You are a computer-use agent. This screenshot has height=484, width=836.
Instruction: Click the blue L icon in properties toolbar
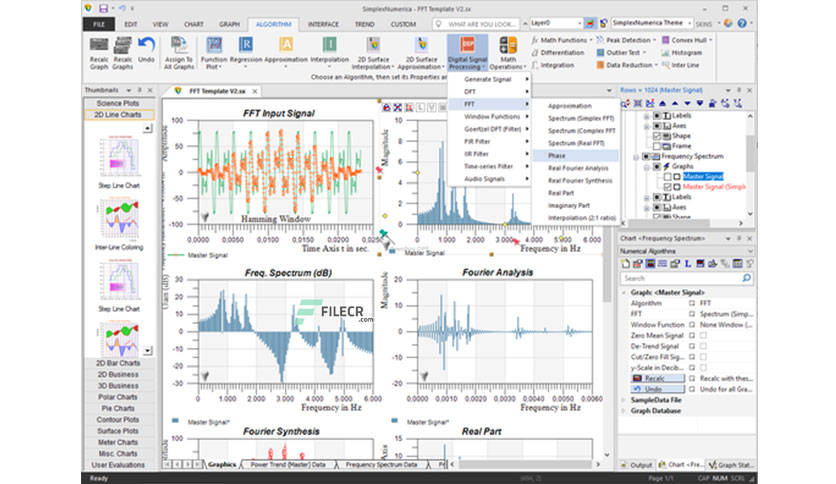click(x=688, y=263)
